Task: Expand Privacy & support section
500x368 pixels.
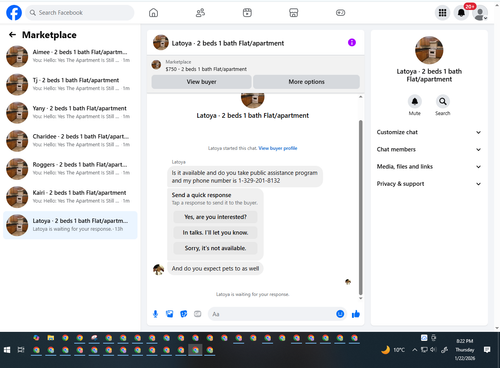Action: 429,184
